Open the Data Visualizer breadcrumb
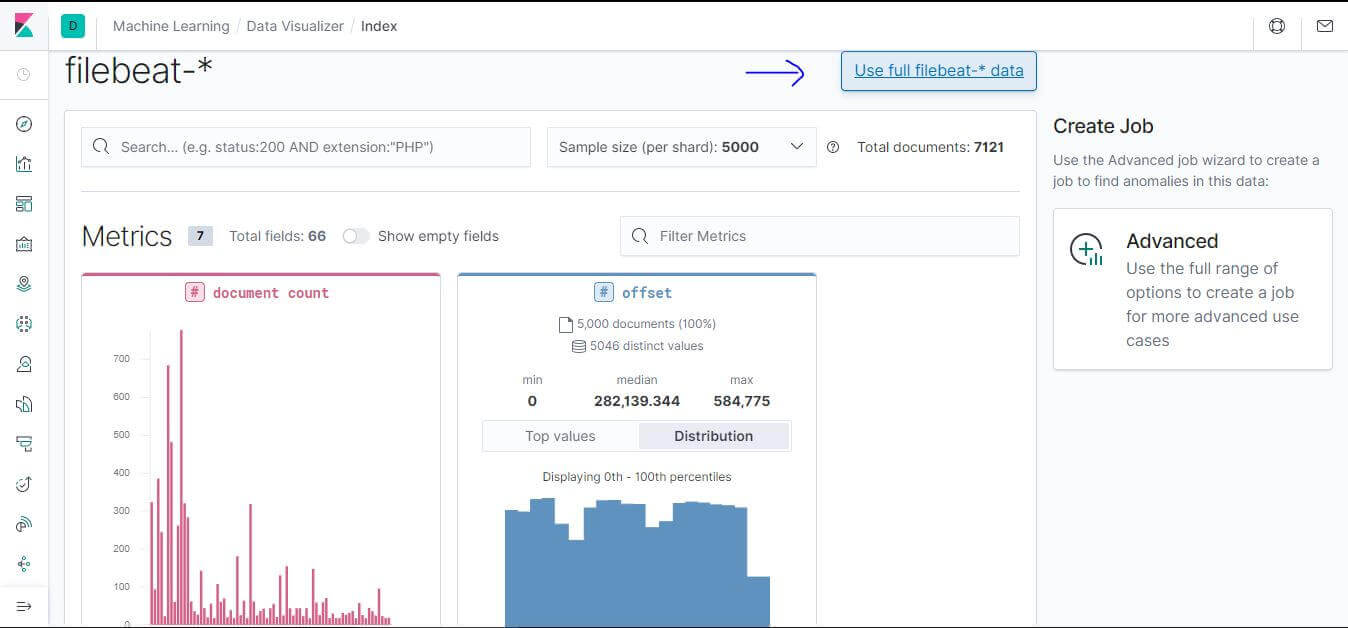Image resolution: width=1348 pixels, height=628 pixels. pyautogui.click(x=295, y=26)
